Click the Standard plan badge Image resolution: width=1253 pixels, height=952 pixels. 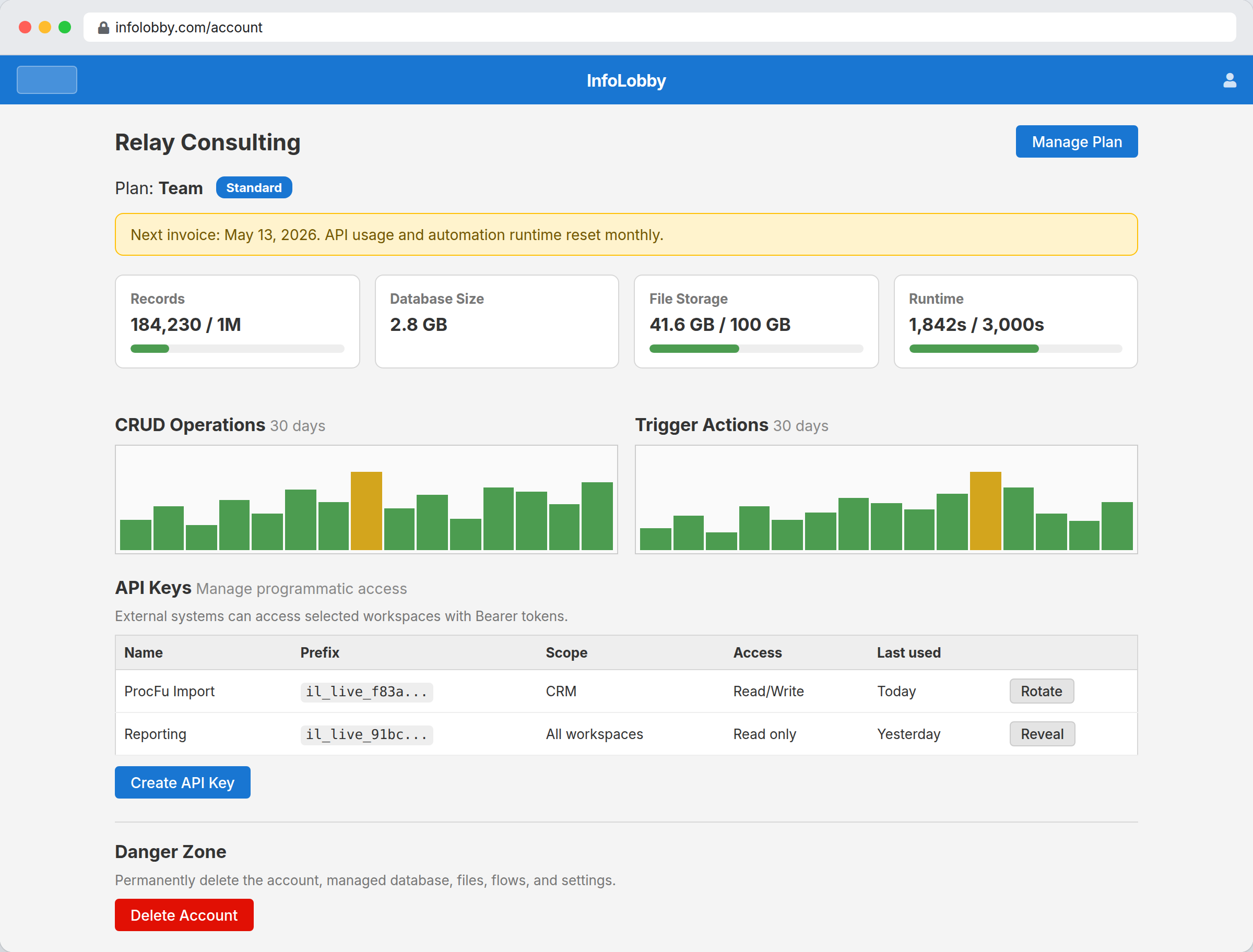point(253,187)
